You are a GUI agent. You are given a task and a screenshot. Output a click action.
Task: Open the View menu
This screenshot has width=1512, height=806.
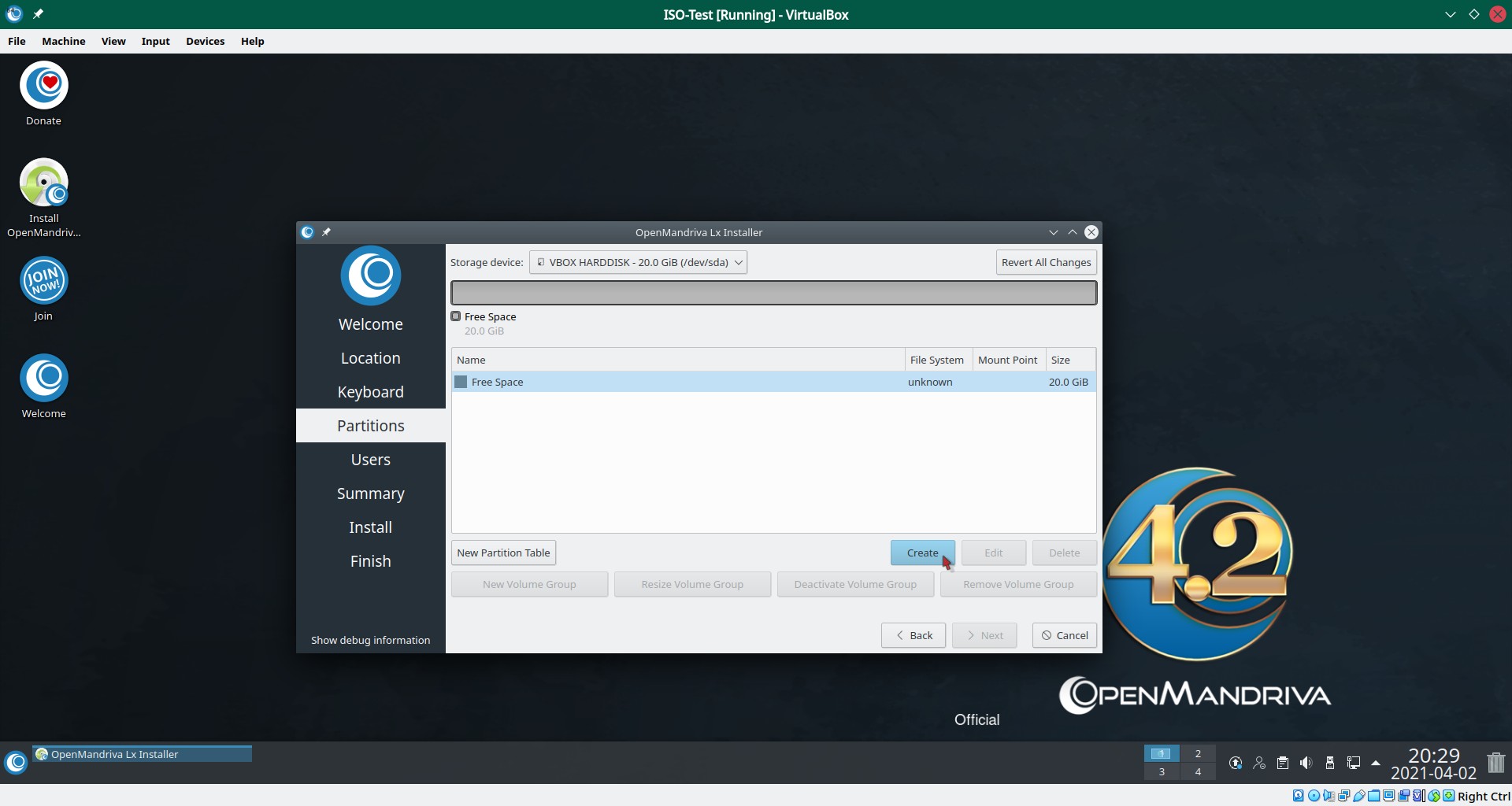[113, 41]
